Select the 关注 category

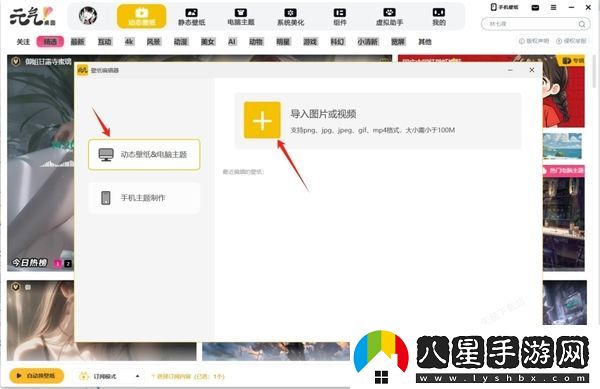pyautogui.click(x=23, y=42)
